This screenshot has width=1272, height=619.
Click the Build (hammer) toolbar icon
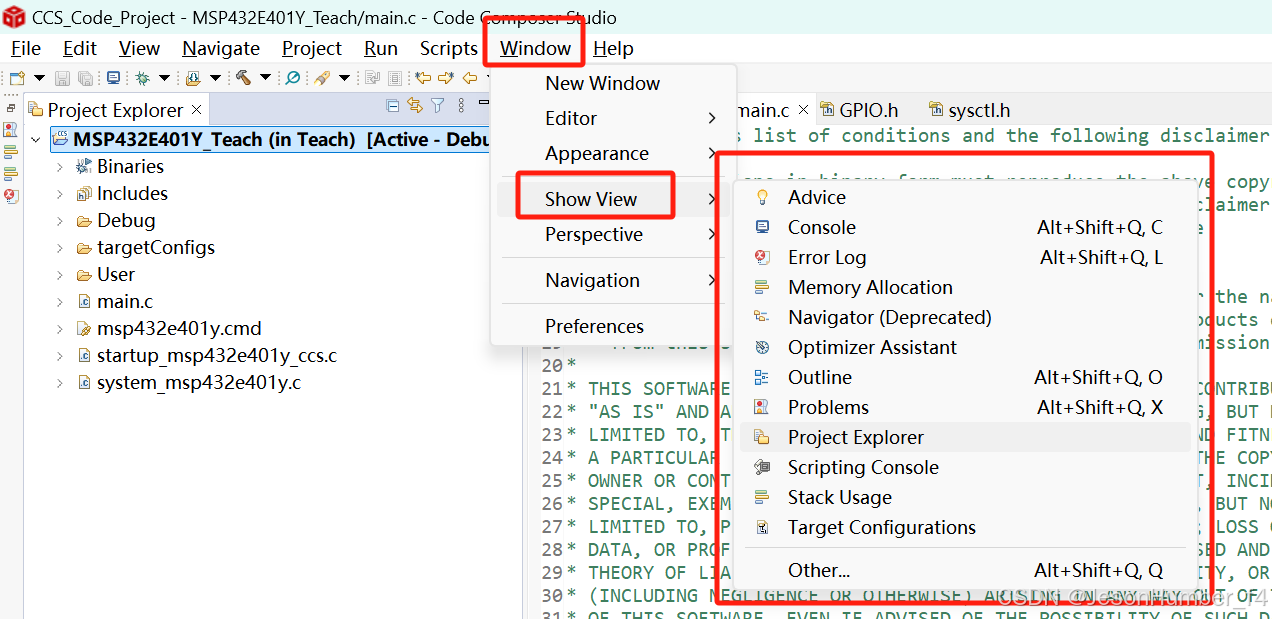pyautogui.click(x=243, y=76)
